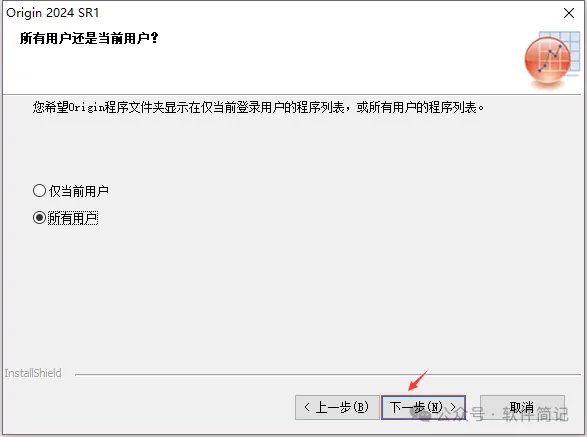The image size is (587, 437).
Task: Click the InstallShield label
Action: [33, 373]
